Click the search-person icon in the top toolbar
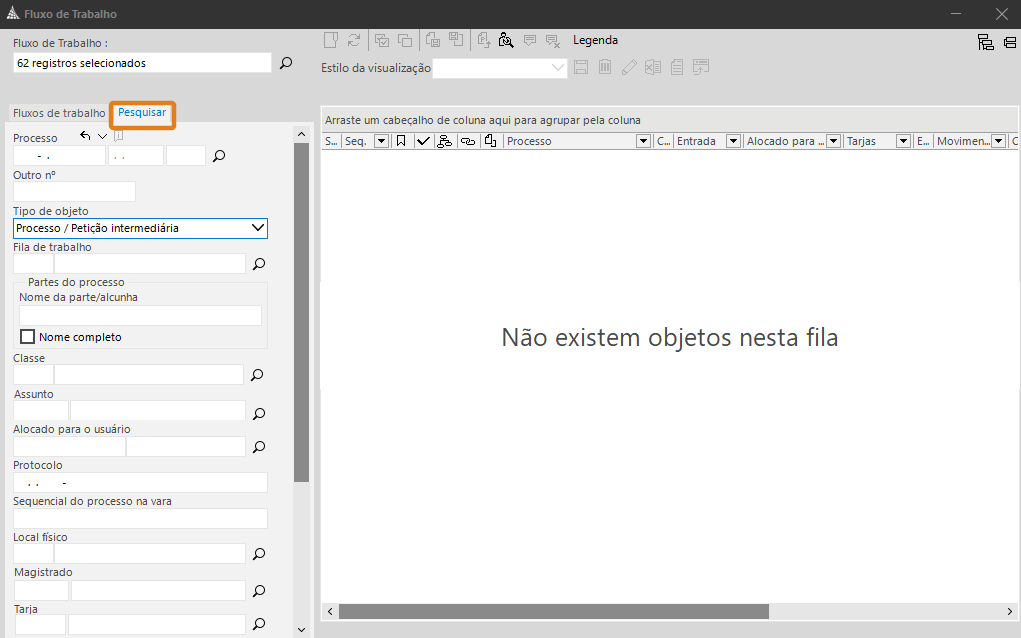The width and height of the screenshot is (1021, 638). [506, 40]
